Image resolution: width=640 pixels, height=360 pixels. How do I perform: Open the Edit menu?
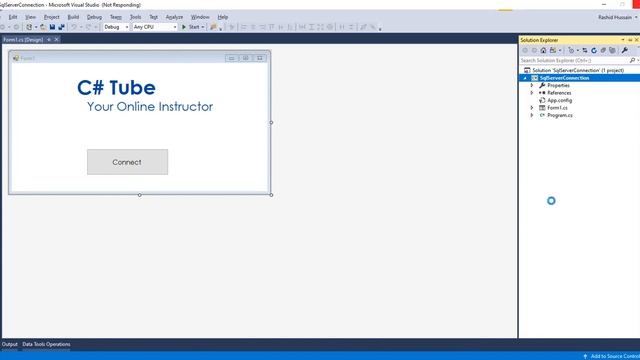tap(13, 17)
